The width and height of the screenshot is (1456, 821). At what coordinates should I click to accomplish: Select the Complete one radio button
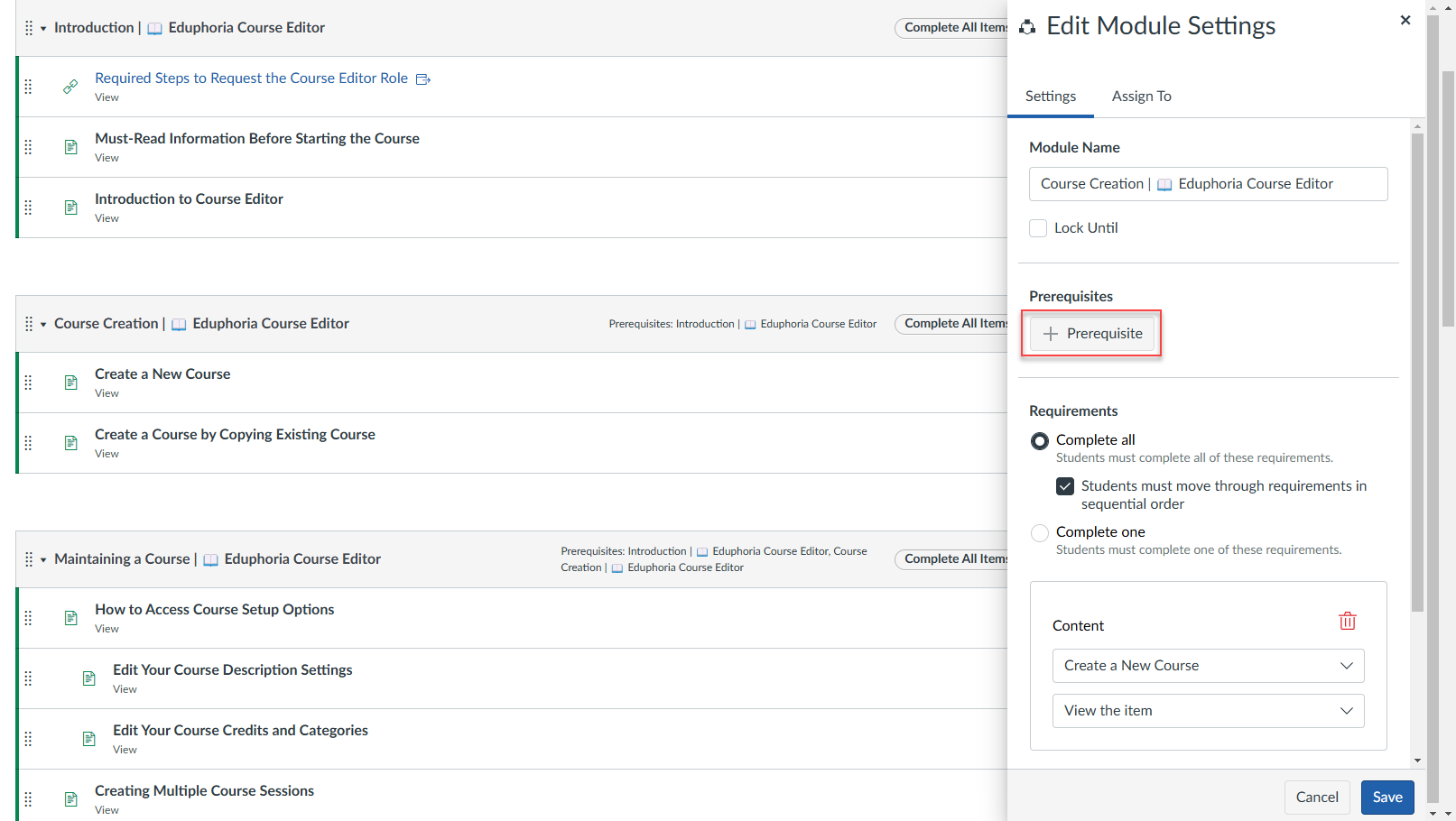(x=1039, y=532)
